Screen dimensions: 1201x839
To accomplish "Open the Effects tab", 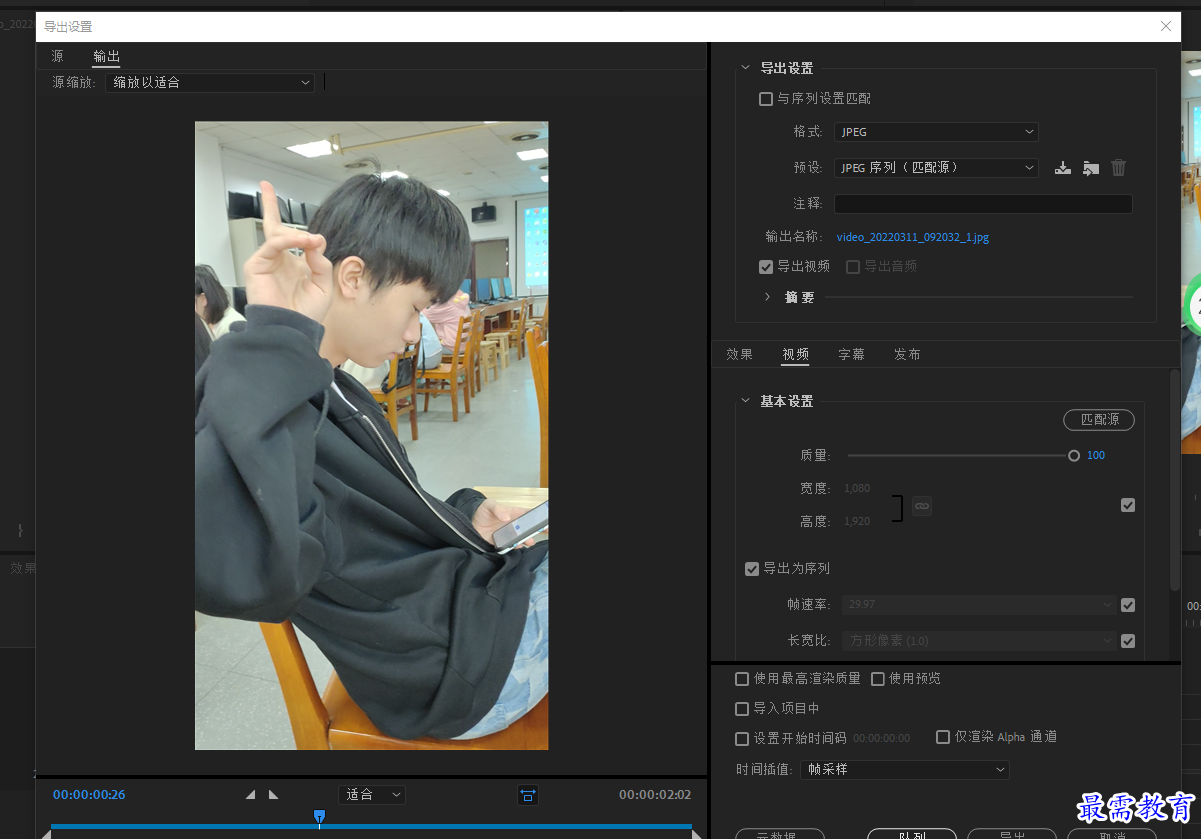I will [740, 355].
